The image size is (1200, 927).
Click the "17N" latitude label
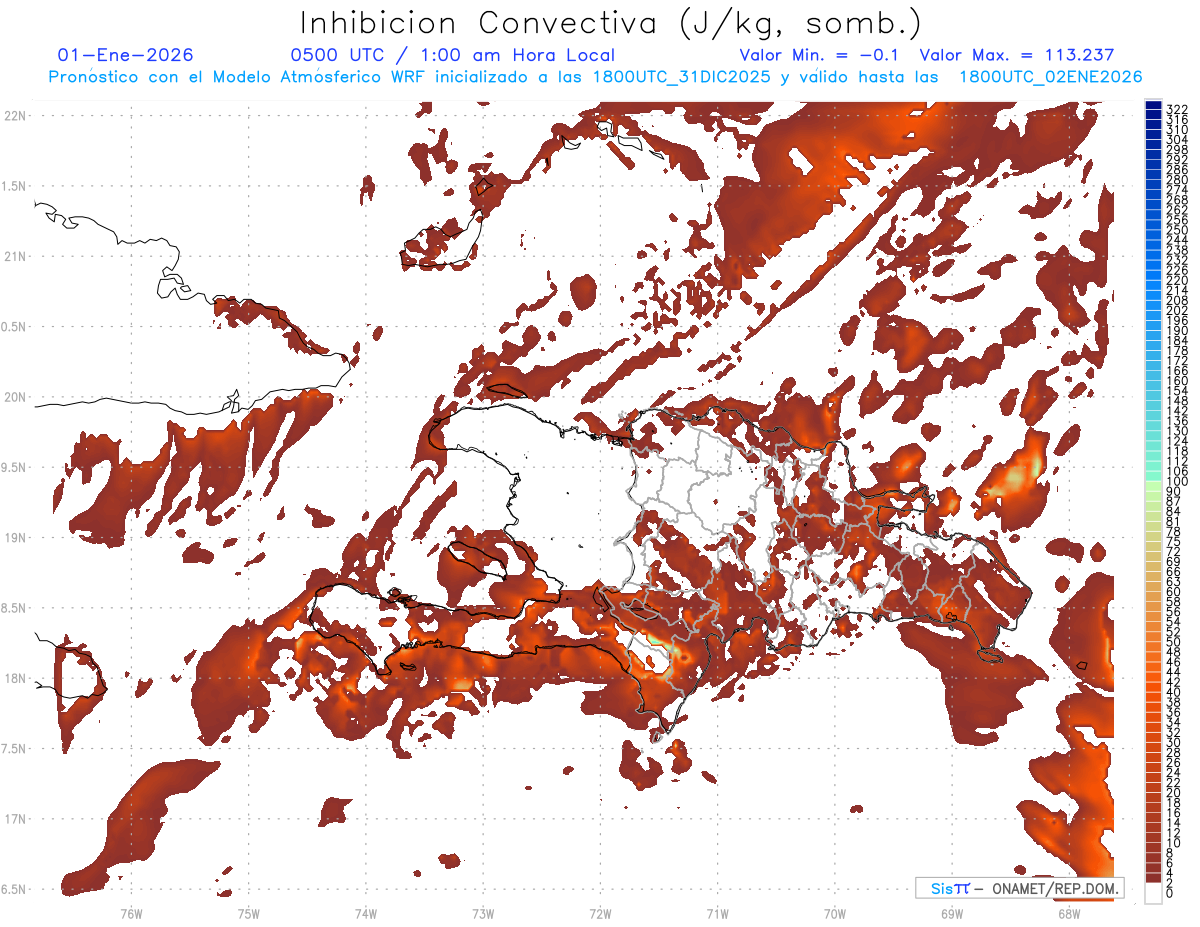pos(15,819)
